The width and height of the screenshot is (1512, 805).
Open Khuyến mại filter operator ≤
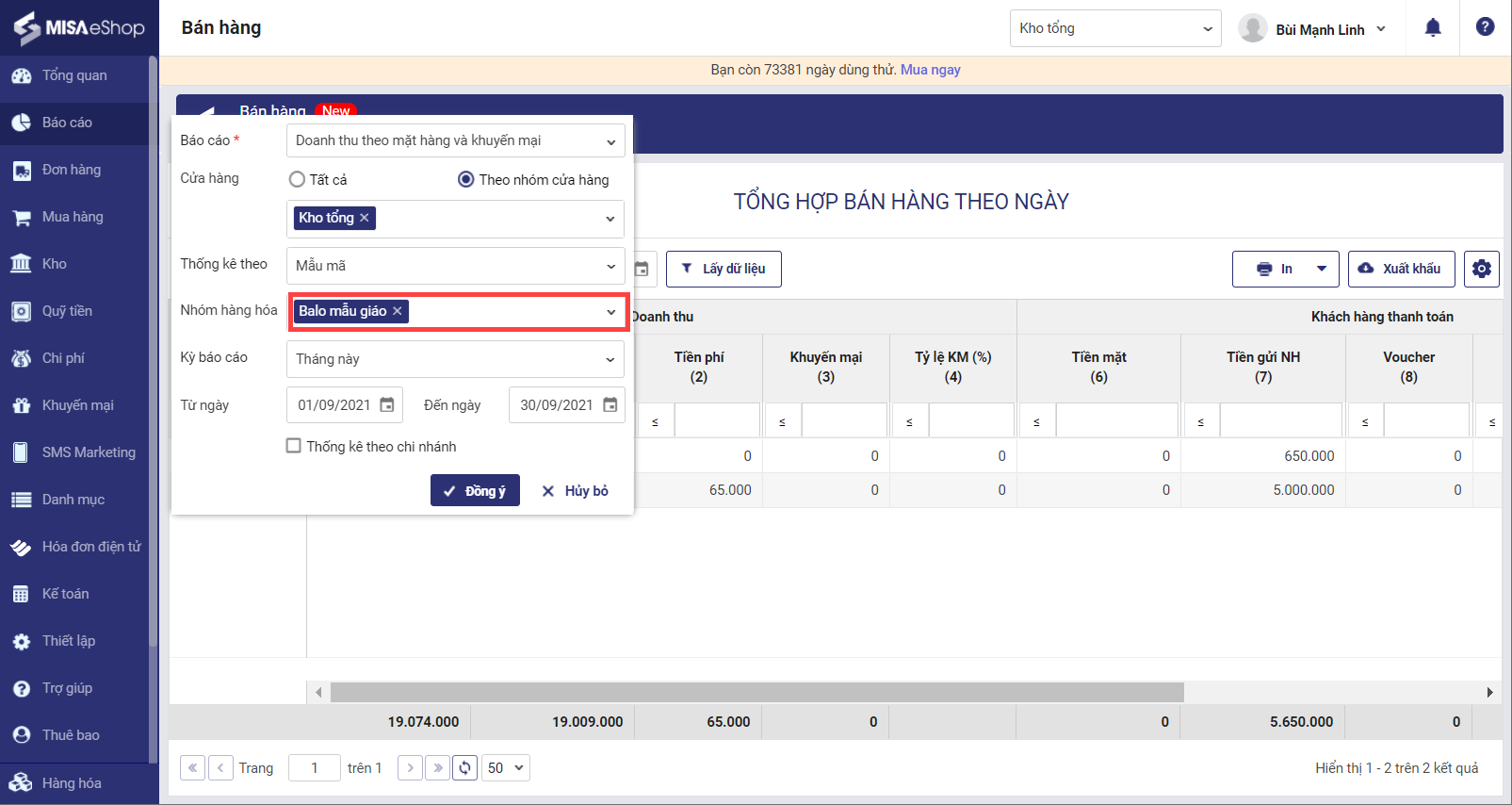[x=782, y=420]
